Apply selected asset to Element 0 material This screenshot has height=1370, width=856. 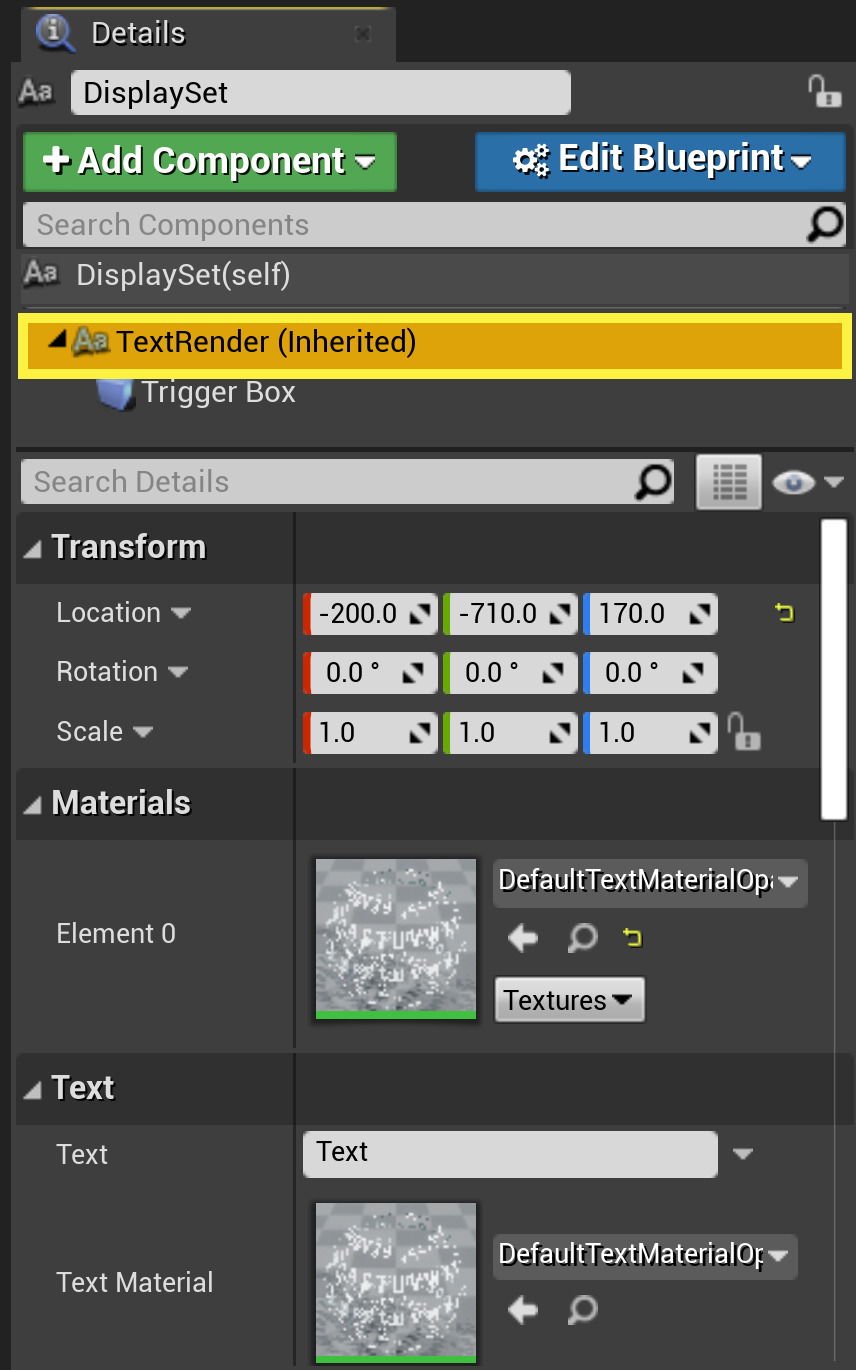click(521, 938)
